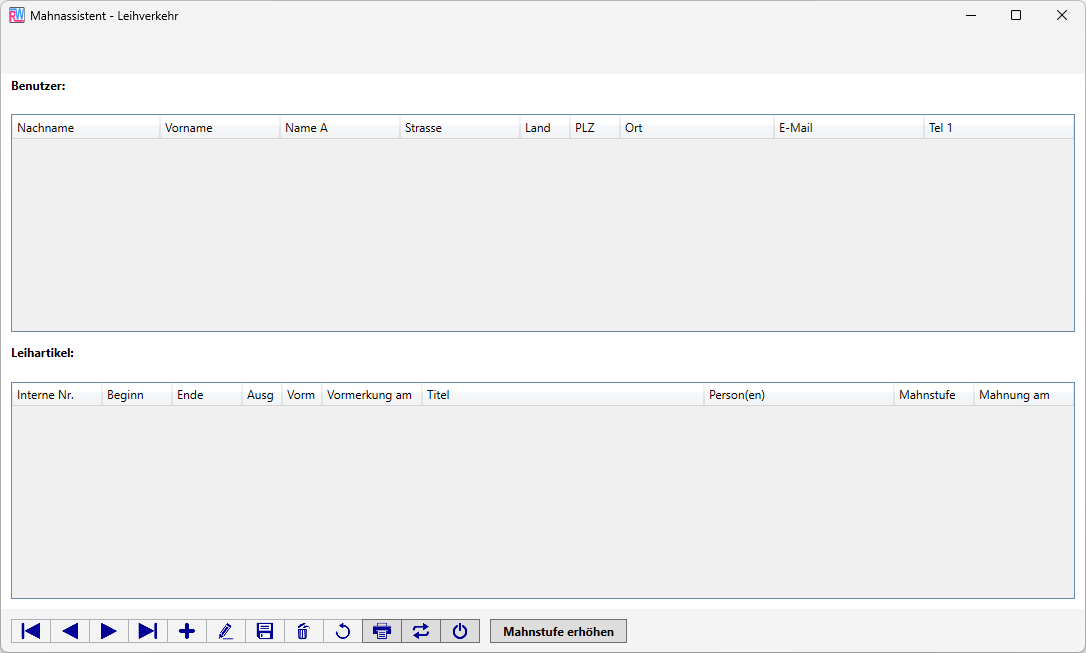The width and height of the screenshot is (1086, 653).
Task: Click the PLZ column header
Action: [x=595, y=127]
